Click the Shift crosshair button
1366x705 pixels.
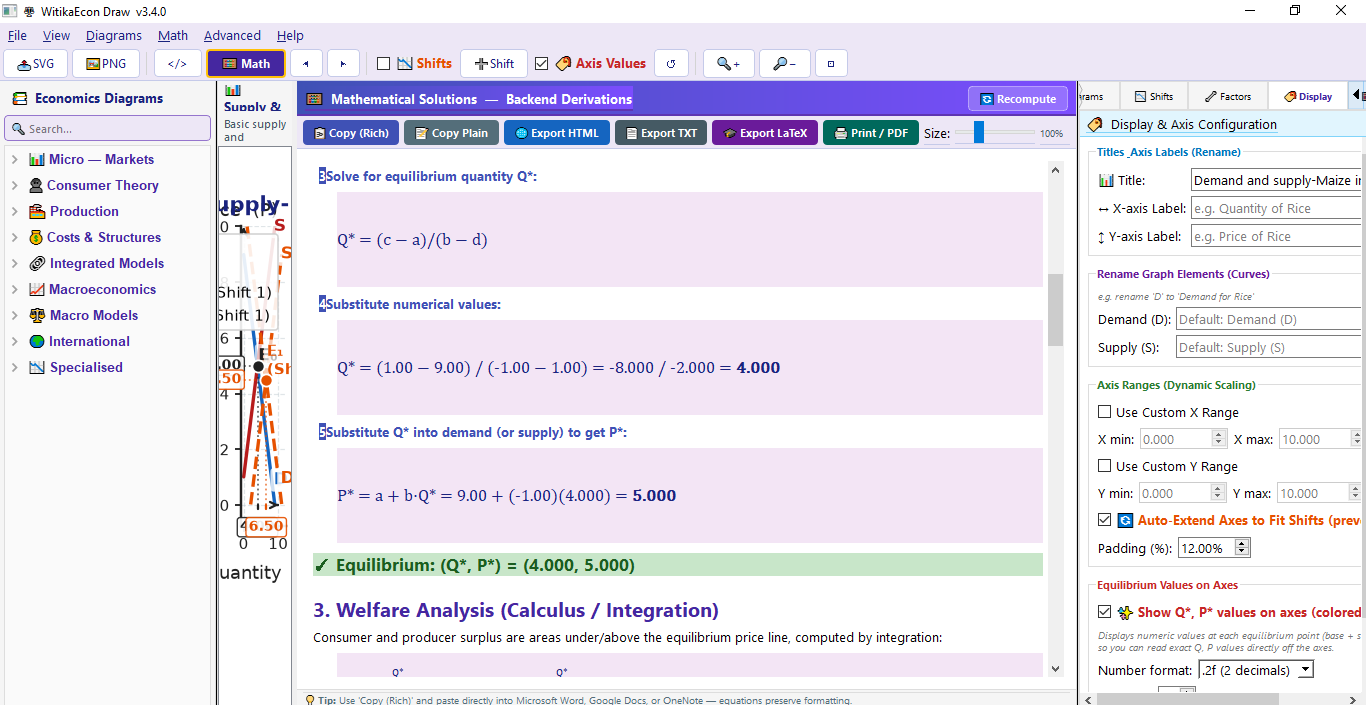tap(493, 63)
